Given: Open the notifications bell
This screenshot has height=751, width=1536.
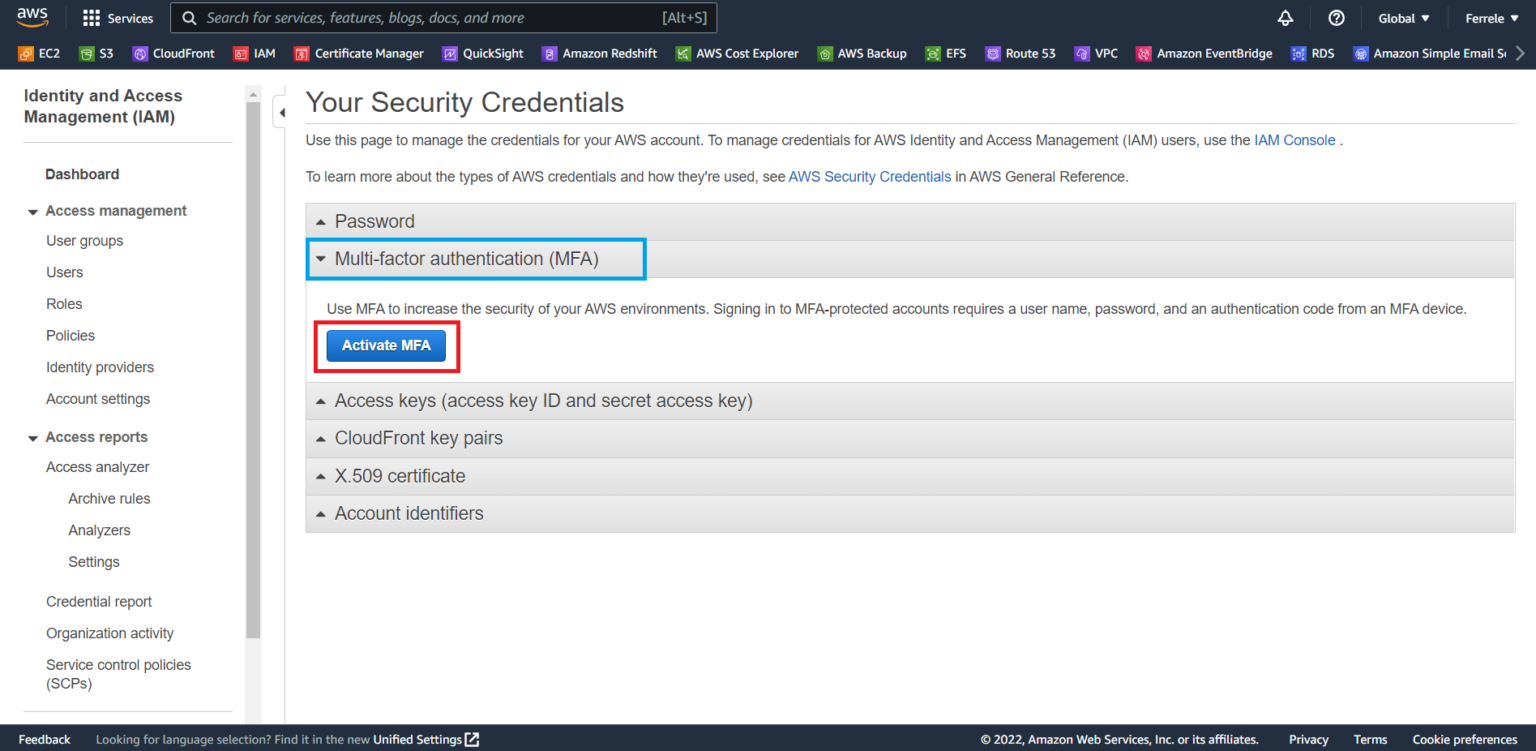Looking at the screenshot, I should 1285,17.
